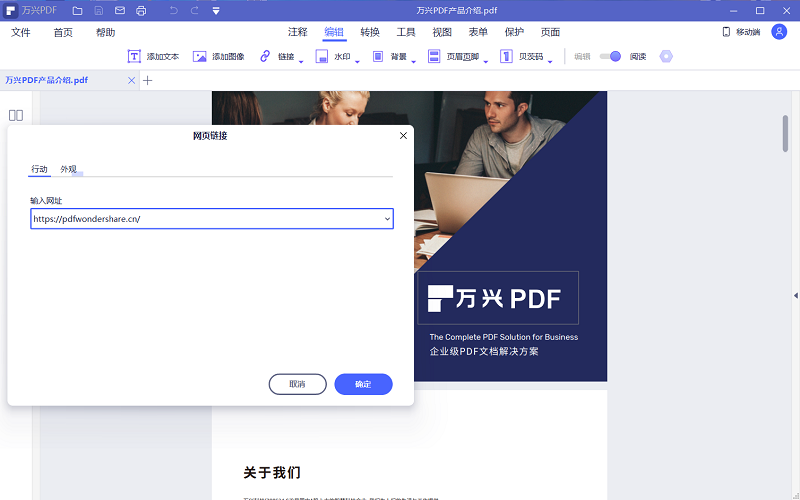
Task: Click the Add Text (添加文本) tool icon
Action: [134, 57]
